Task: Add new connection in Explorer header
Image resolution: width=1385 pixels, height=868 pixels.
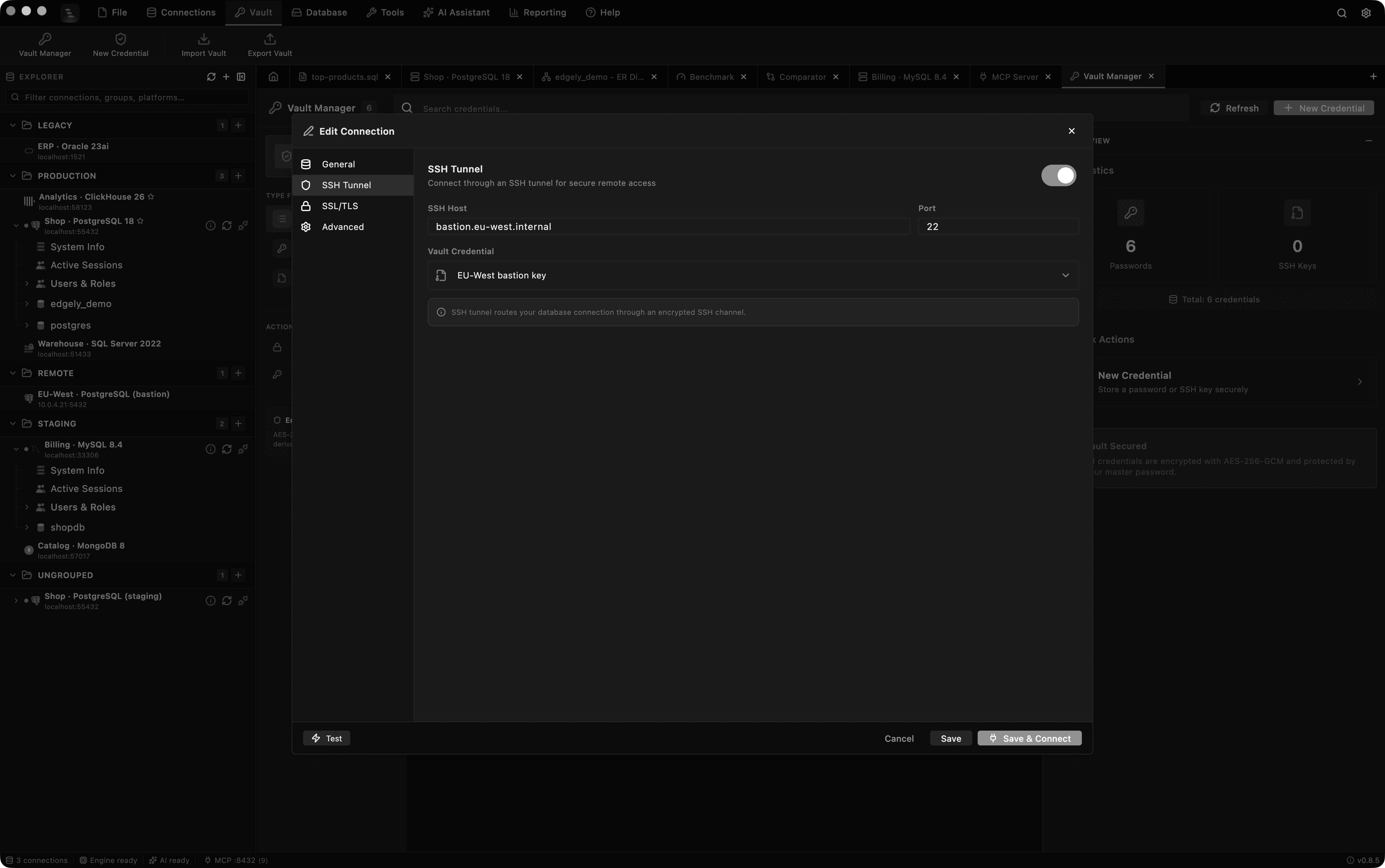Action: pyautogui.click(x=226, y=76)
